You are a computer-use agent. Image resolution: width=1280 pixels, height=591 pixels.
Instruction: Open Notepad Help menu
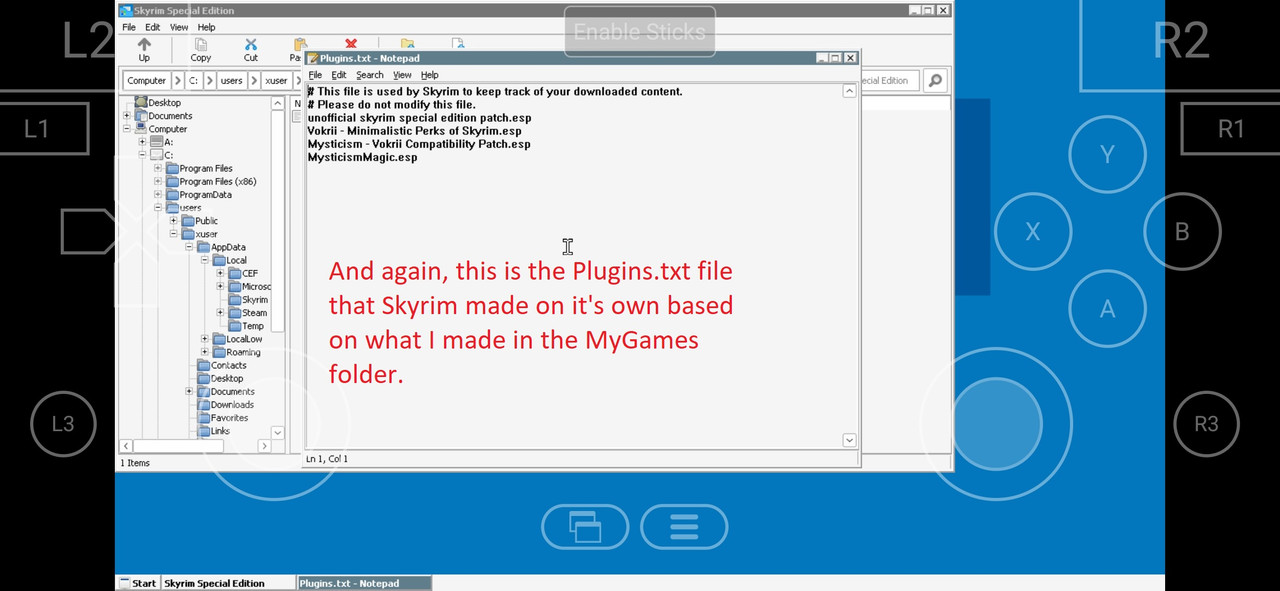[430, 75]
